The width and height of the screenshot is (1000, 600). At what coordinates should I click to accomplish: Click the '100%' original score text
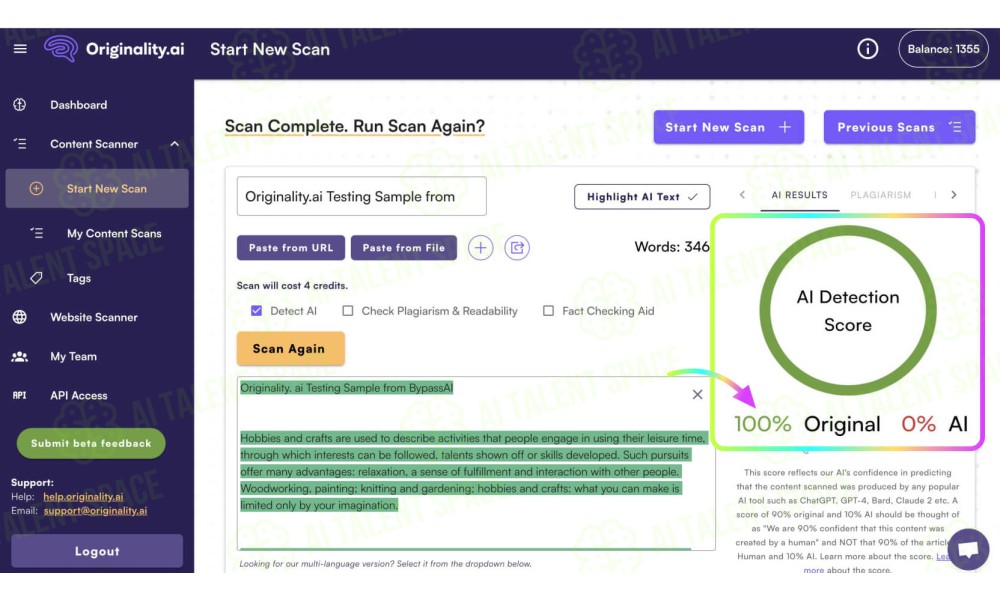763,424
